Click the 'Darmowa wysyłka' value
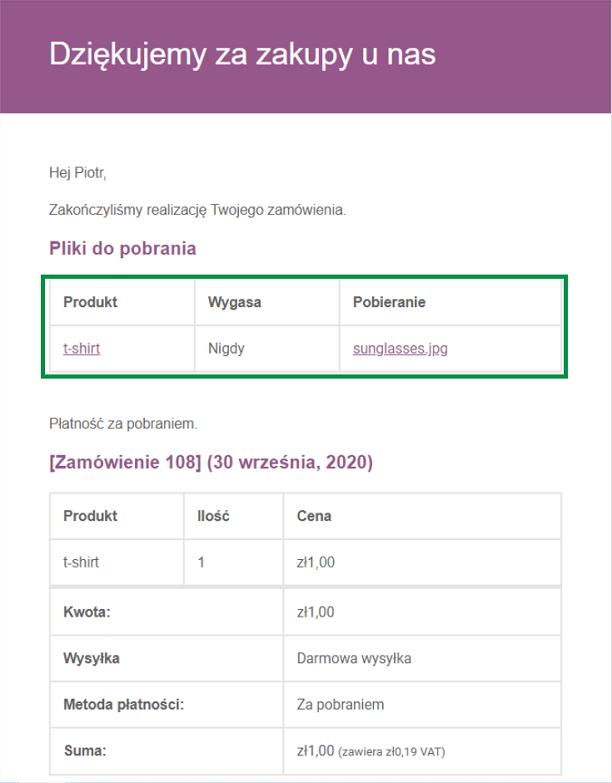 pyautogui.click(x=354, y=658)
